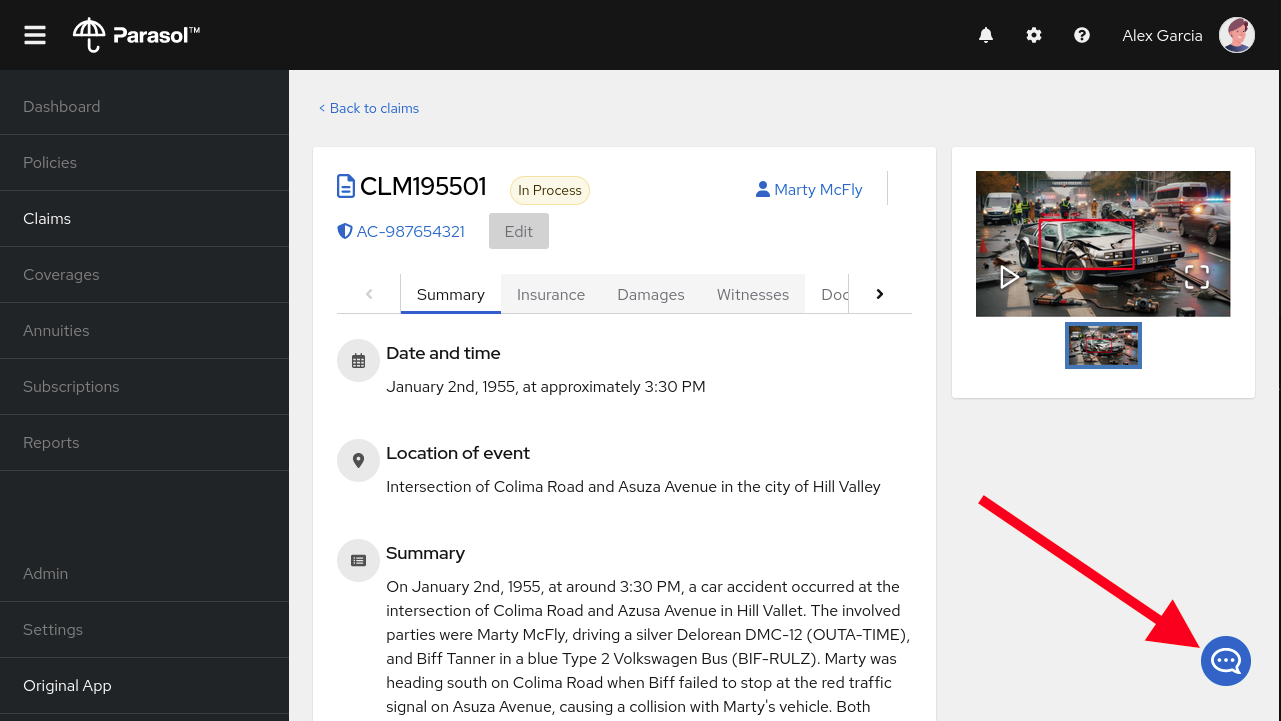Click the notifications bell icon

tap(986, 35)
